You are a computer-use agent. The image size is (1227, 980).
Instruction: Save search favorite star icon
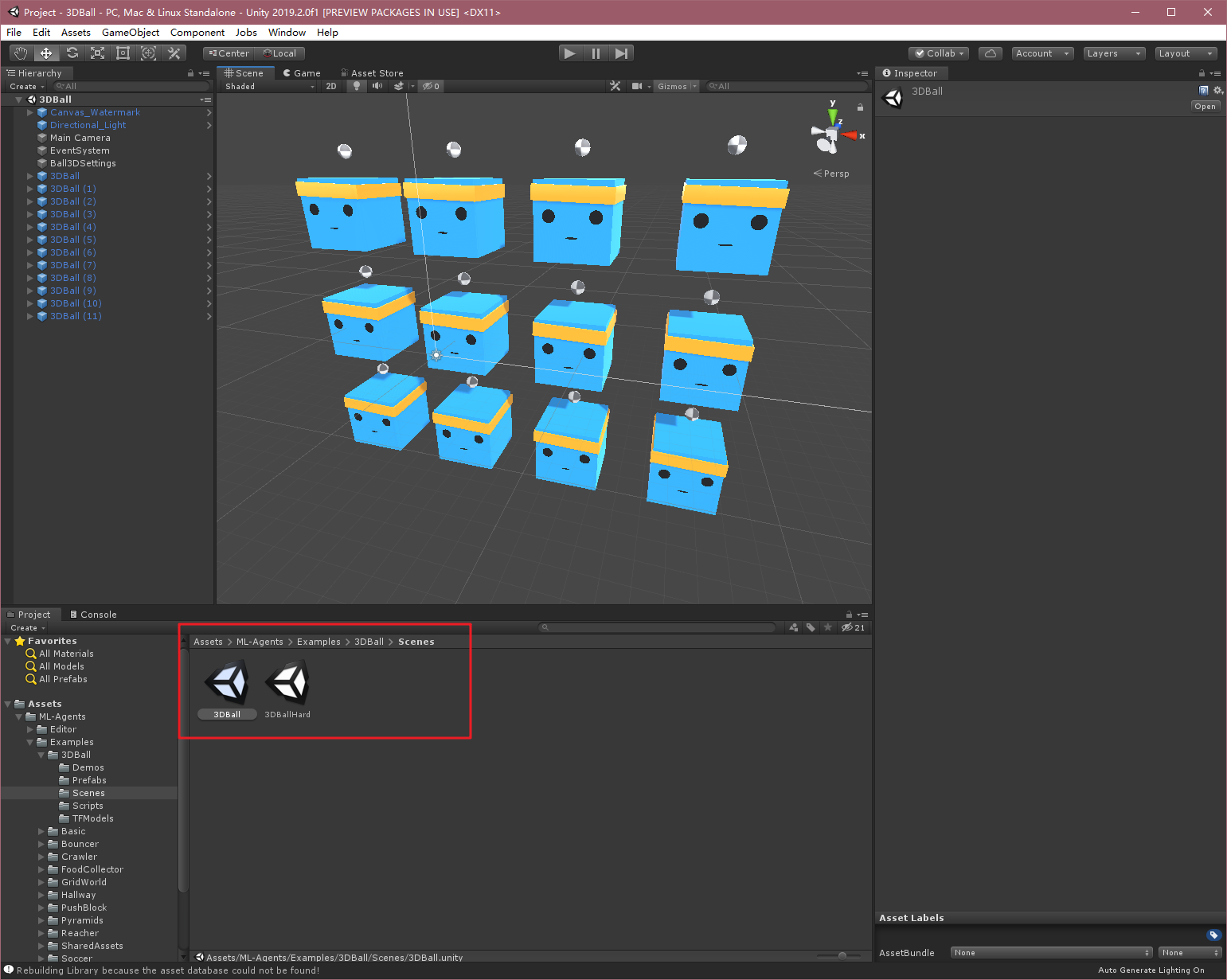pos(828,627)
